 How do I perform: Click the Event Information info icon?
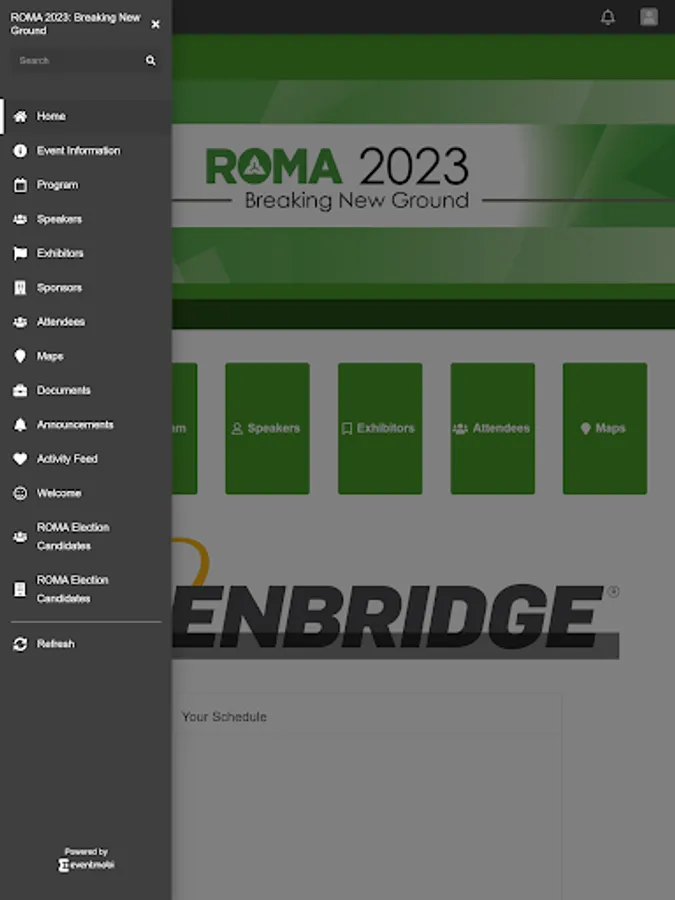pyautogui.click(x=20, y=151)
